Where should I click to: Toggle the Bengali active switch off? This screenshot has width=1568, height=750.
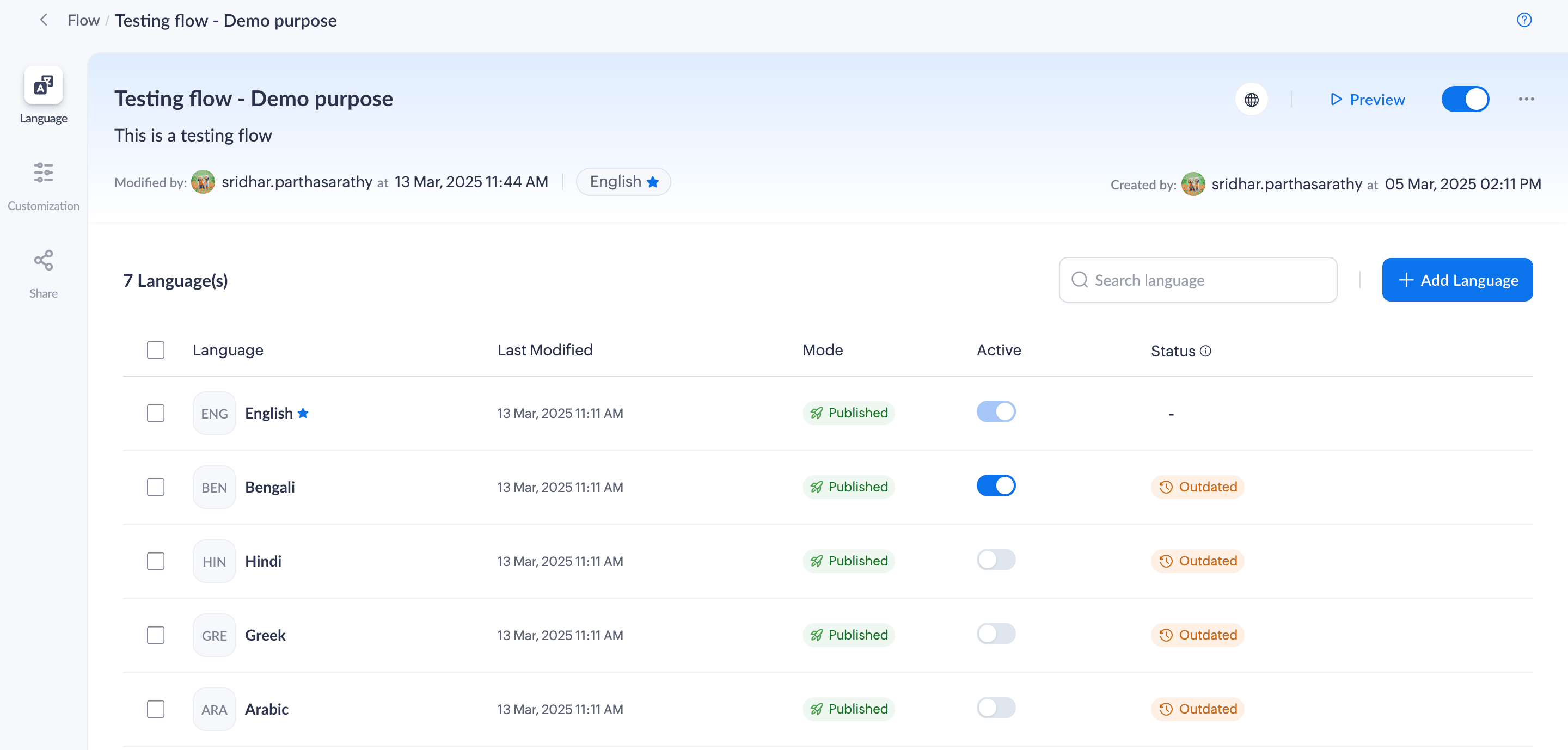tap(996, 486)
